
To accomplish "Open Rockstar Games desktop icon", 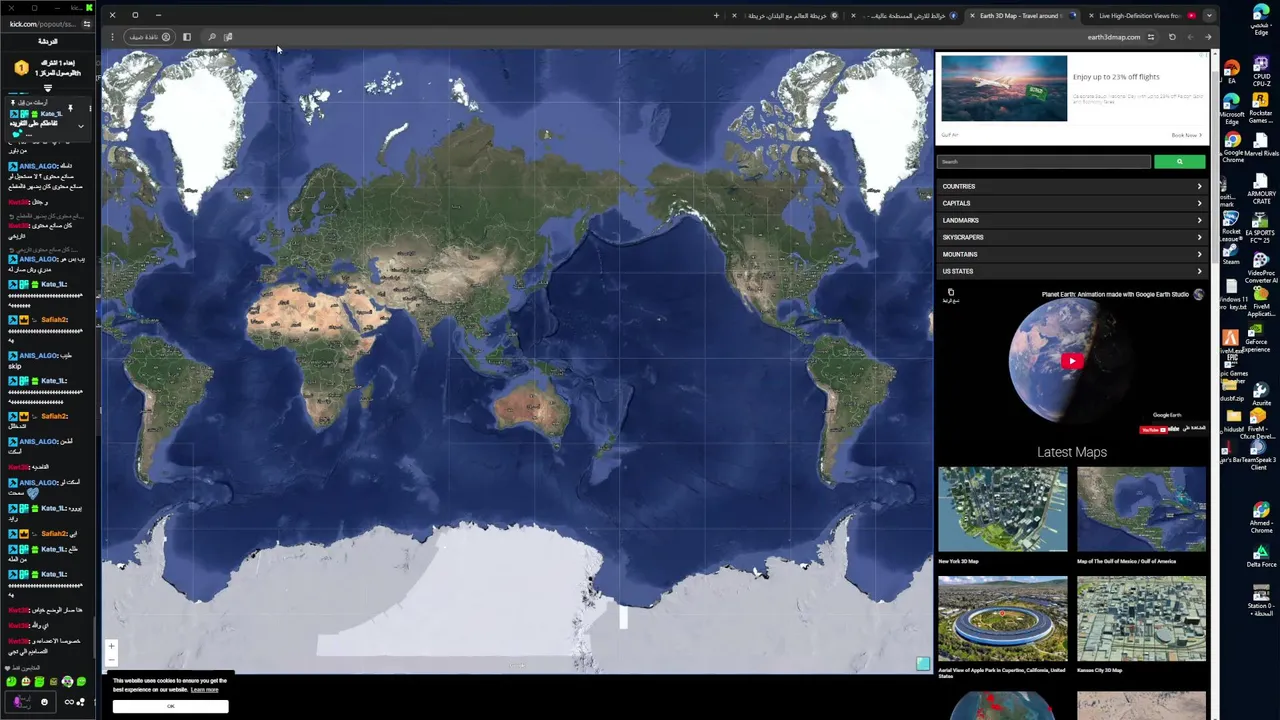I will 1261,108.
